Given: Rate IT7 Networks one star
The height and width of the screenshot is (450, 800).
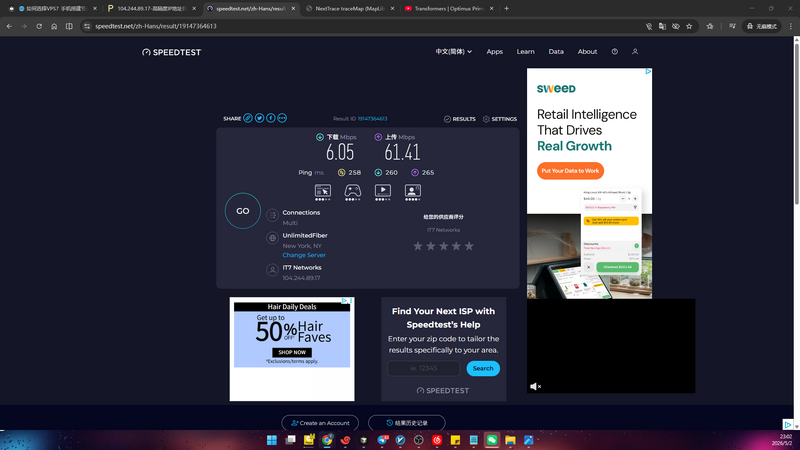Looking at the screenshot, I should [418, 246].
